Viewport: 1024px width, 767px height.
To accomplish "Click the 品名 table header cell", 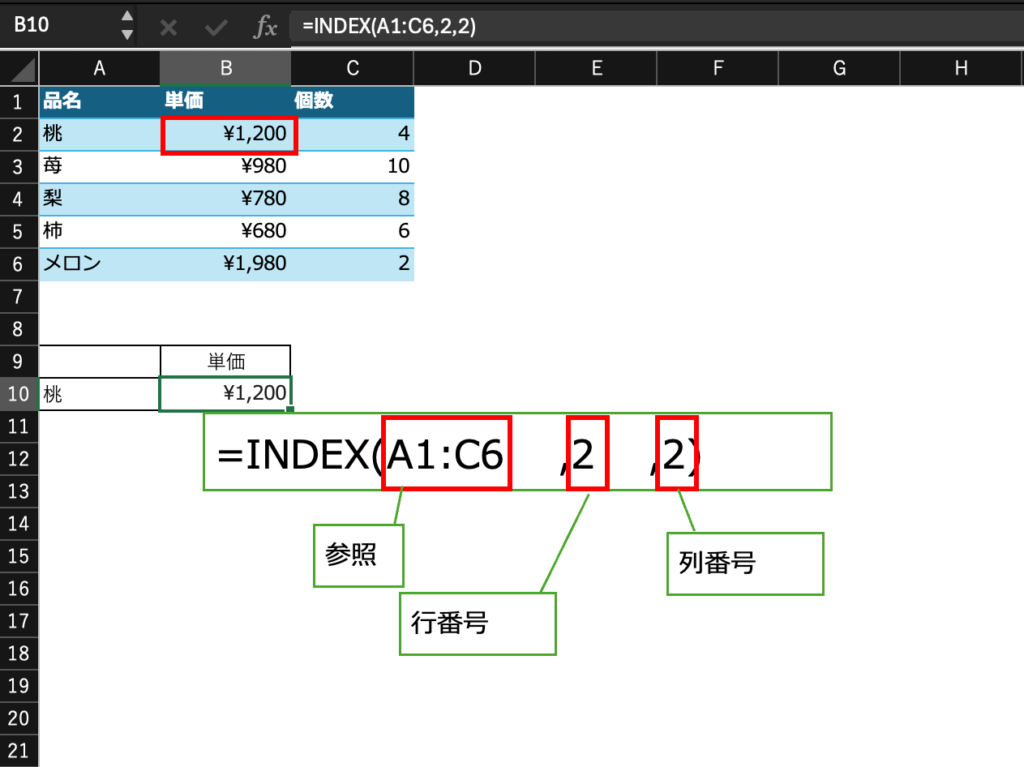I will pos(99,101).
